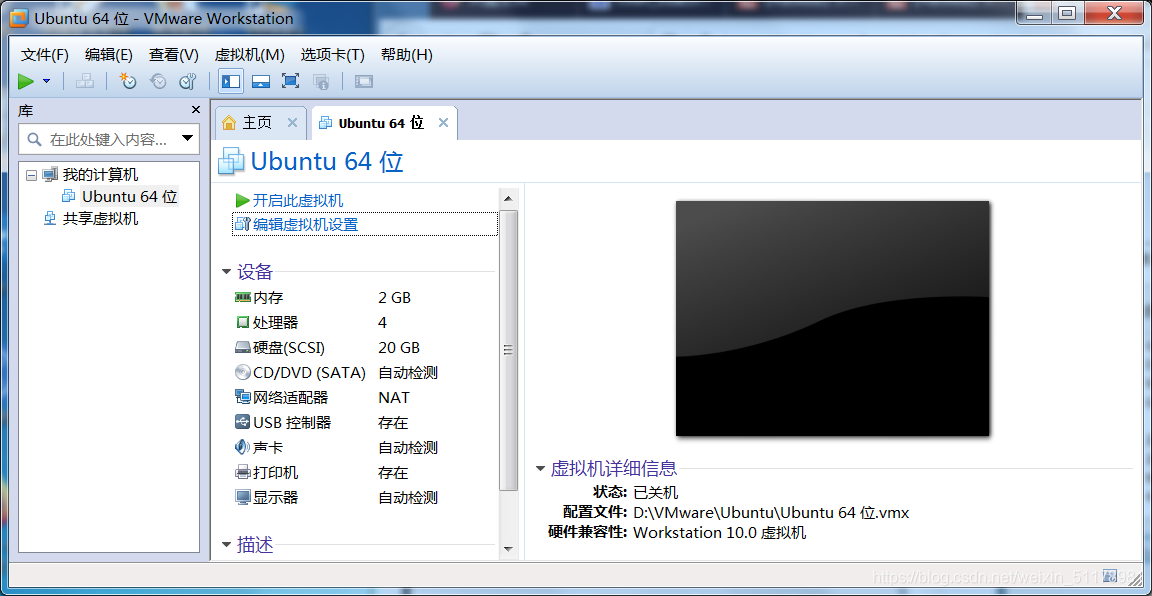
Task: Toggle the thumbnail bar view icon
Action: 261,81
